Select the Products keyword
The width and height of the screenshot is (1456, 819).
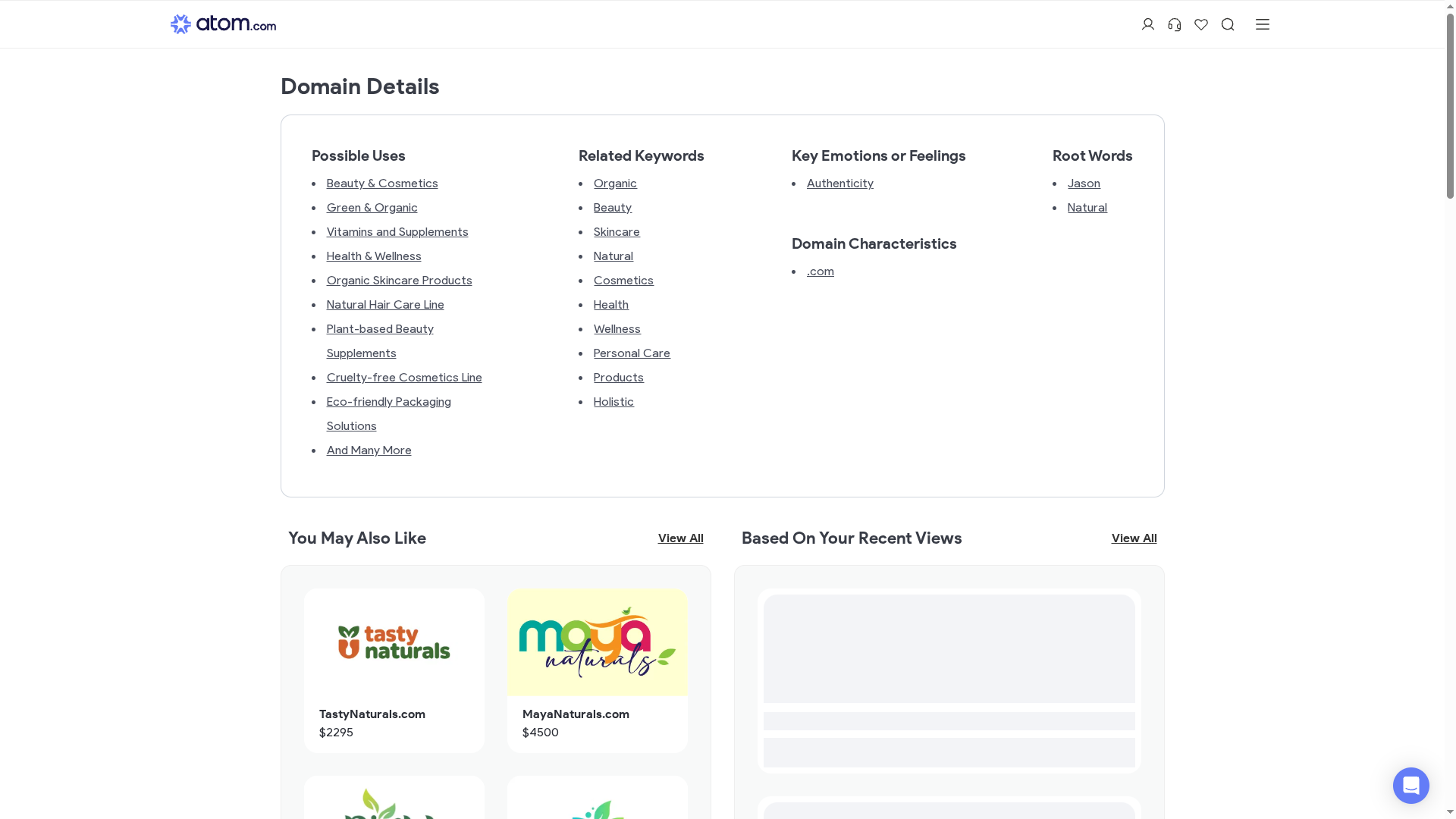619,378
